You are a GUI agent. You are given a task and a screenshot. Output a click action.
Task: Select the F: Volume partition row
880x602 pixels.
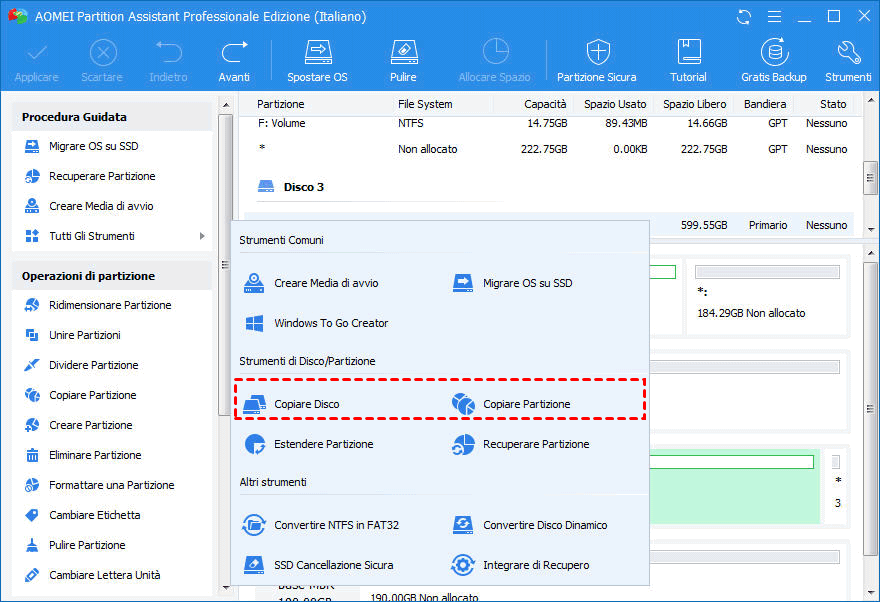[x=550, y=123]
